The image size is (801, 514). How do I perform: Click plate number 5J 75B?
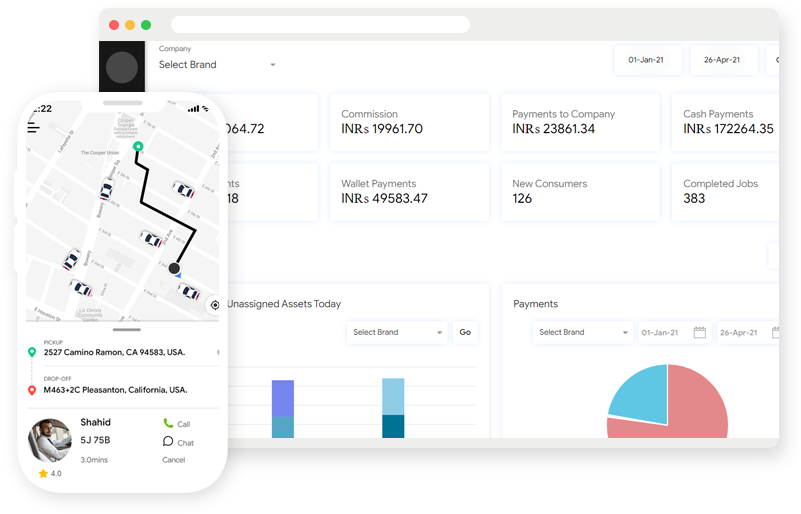pos(95,440)
